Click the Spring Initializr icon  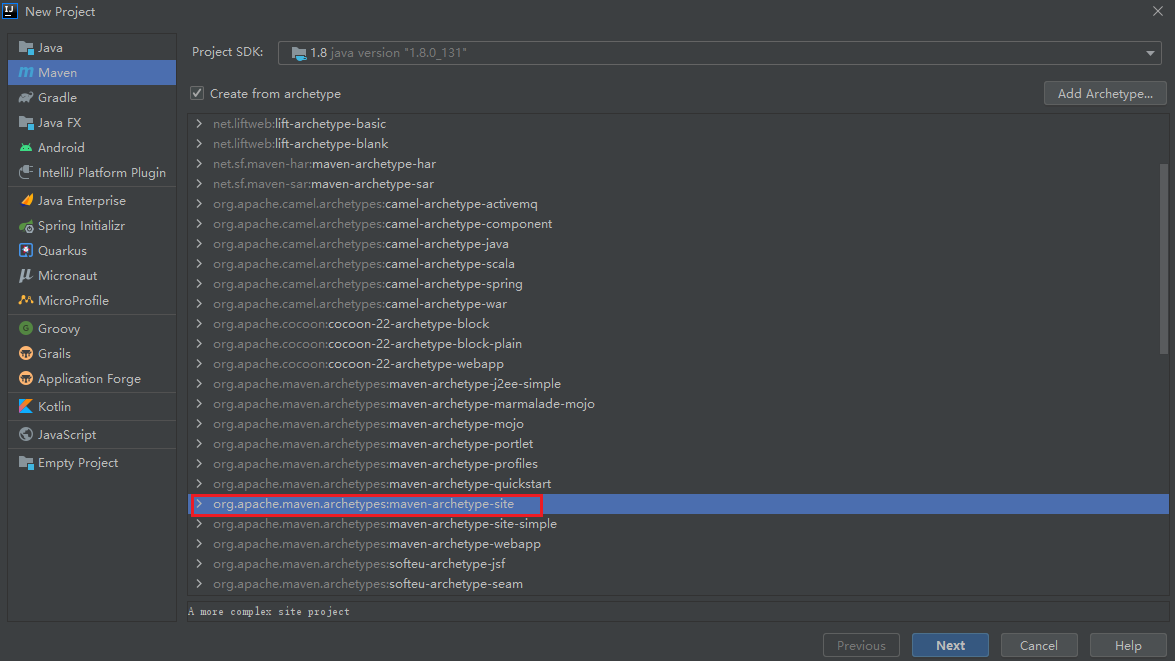click(26, 226)
